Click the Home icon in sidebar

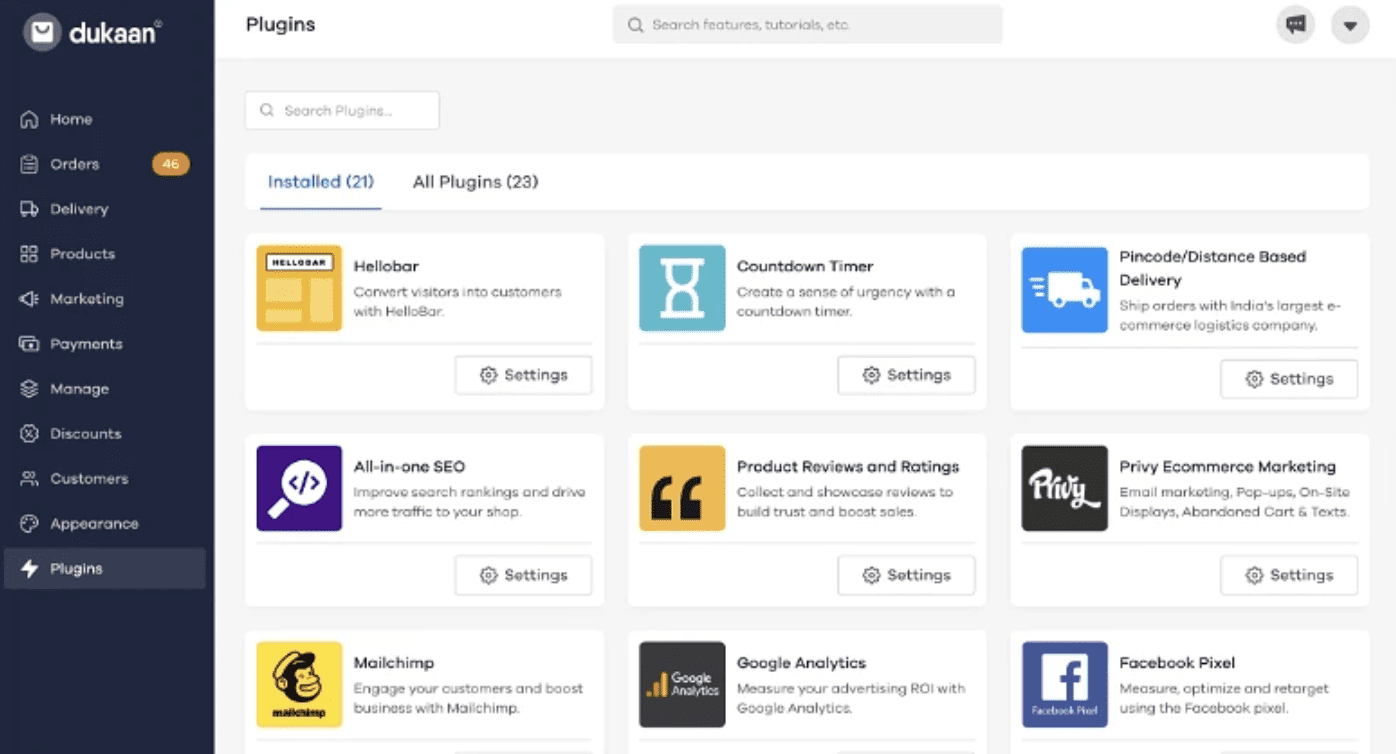[x=29, y=119]
